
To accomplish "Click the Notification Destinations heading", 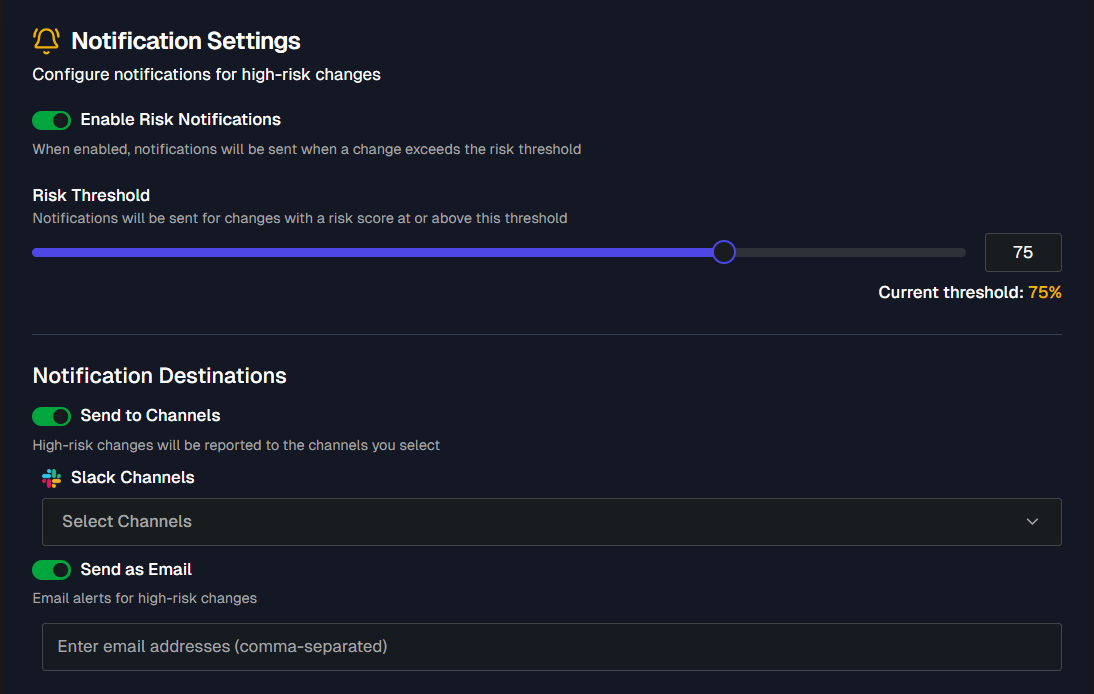I will pyautogui.click(x=159, y=376).
